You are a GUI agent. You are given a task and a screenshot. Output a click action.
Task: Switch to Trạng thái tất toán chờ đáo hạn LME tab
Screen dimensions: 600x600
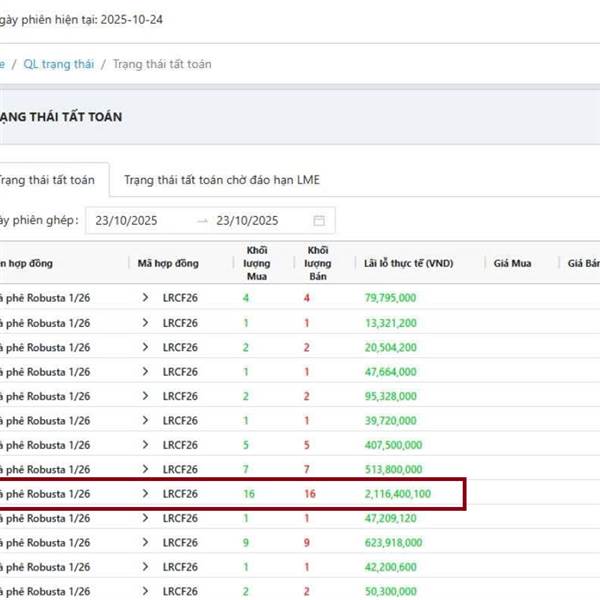click(221, 180)
